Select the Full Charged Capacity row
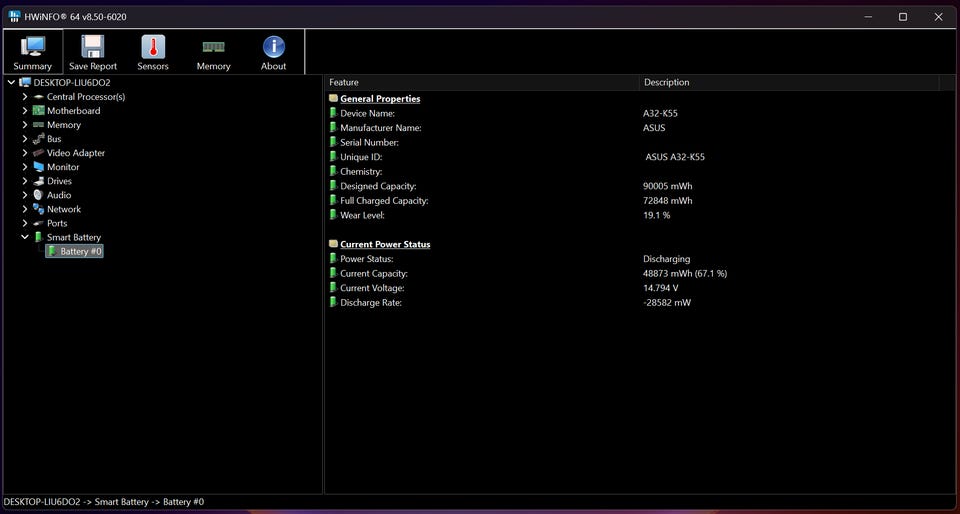The height and width of the screenshot is (514, 960). pos(640,201)
